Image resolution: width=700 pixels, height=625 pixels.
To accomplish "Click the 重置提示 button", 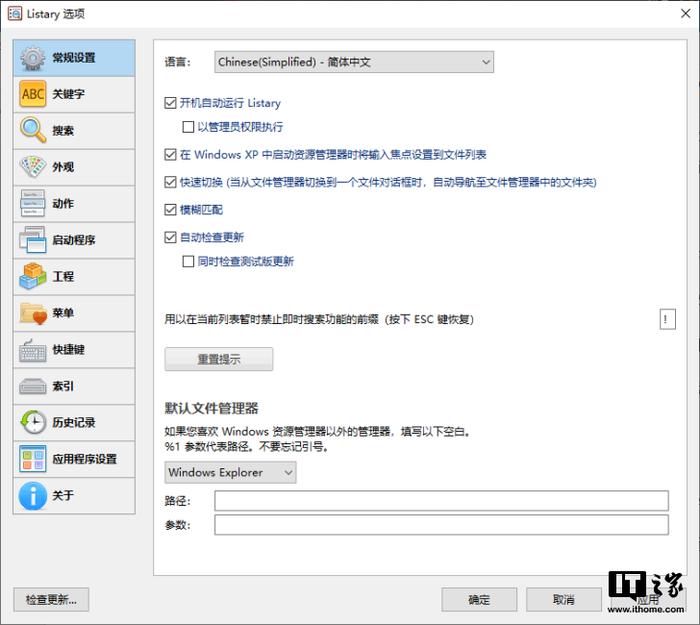I will click(x=219, y=359).
